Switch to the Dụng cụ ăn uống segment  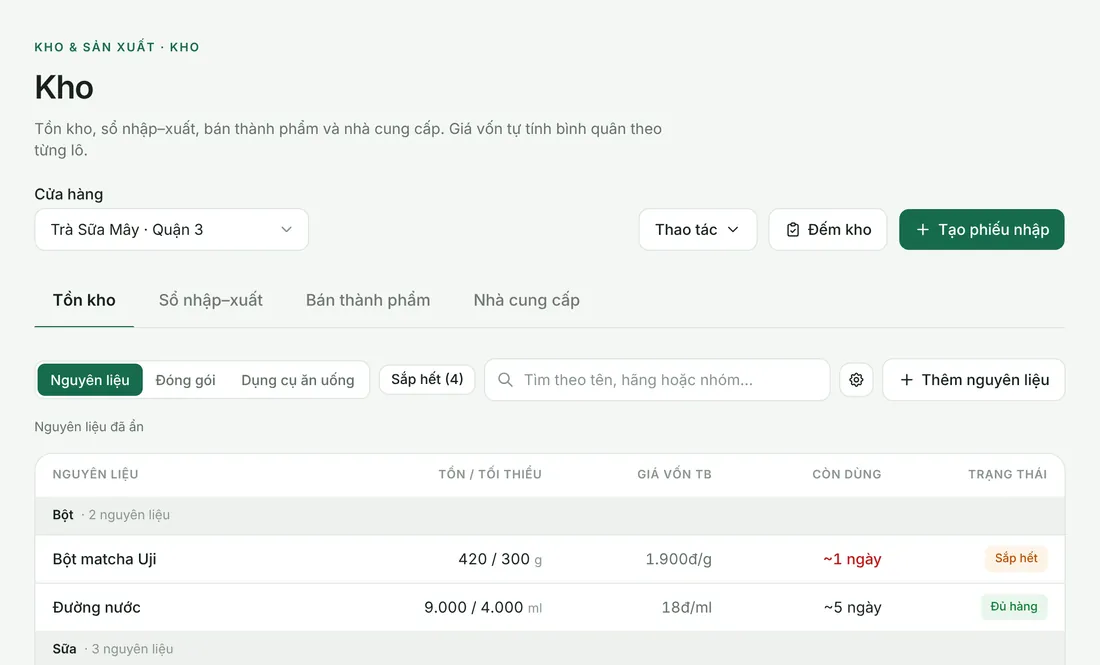coord(297,379)
